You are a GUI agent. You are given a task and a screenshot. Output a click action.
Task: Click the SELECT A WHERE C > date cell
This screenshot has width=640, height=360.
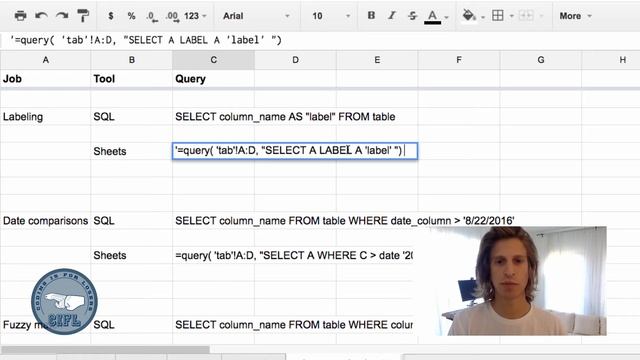(293, 256)
